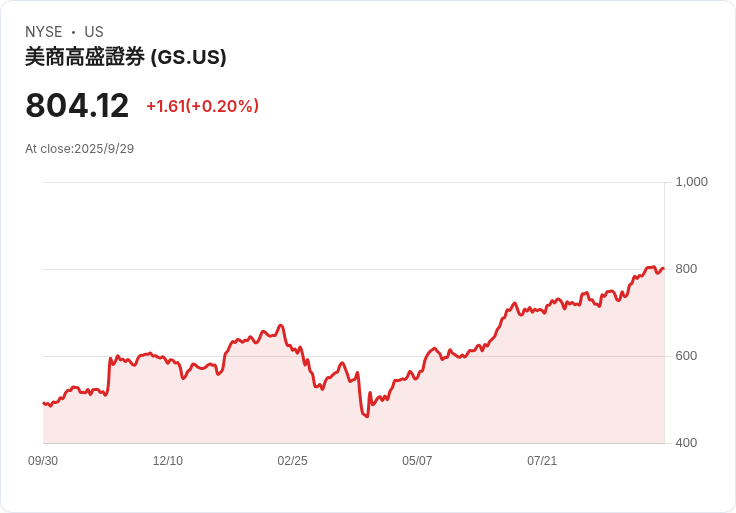This screenshot has width=736, height=513.
Task: Select the 05/07 date on the x-axis
Action: click(x=417, y=461)
